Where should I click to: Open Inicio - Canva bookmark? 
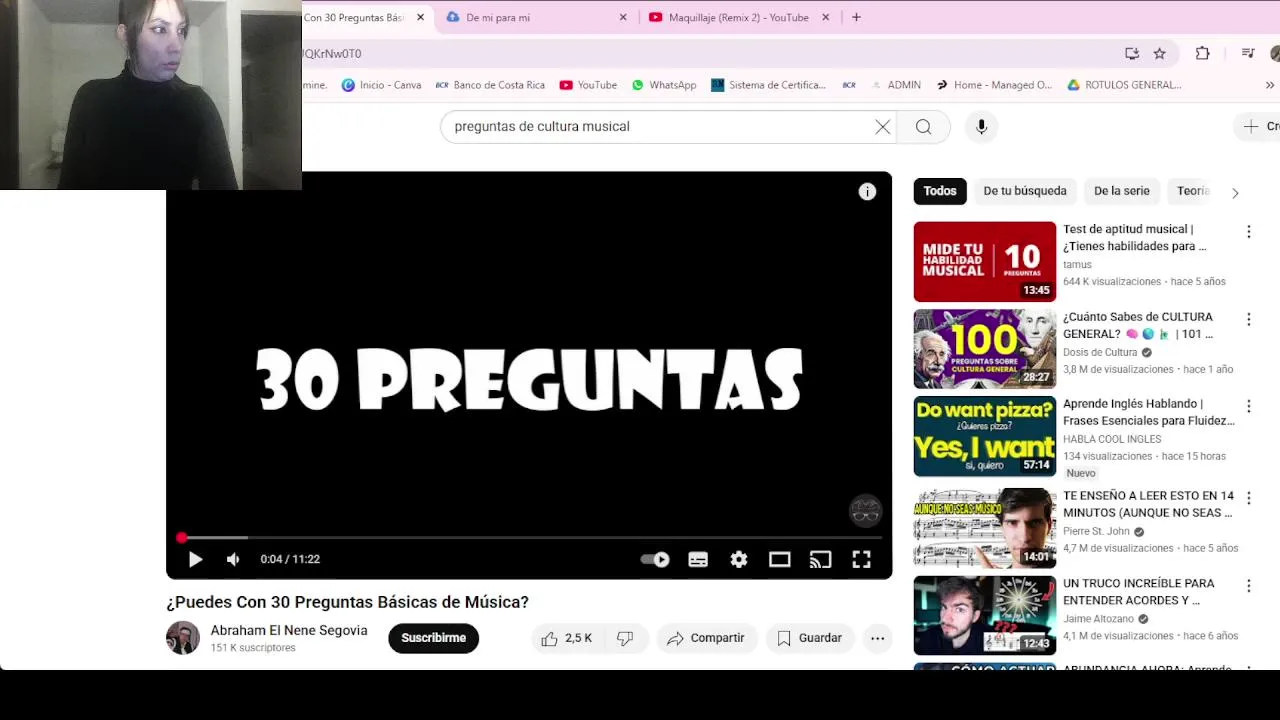[x=381, y=85]
